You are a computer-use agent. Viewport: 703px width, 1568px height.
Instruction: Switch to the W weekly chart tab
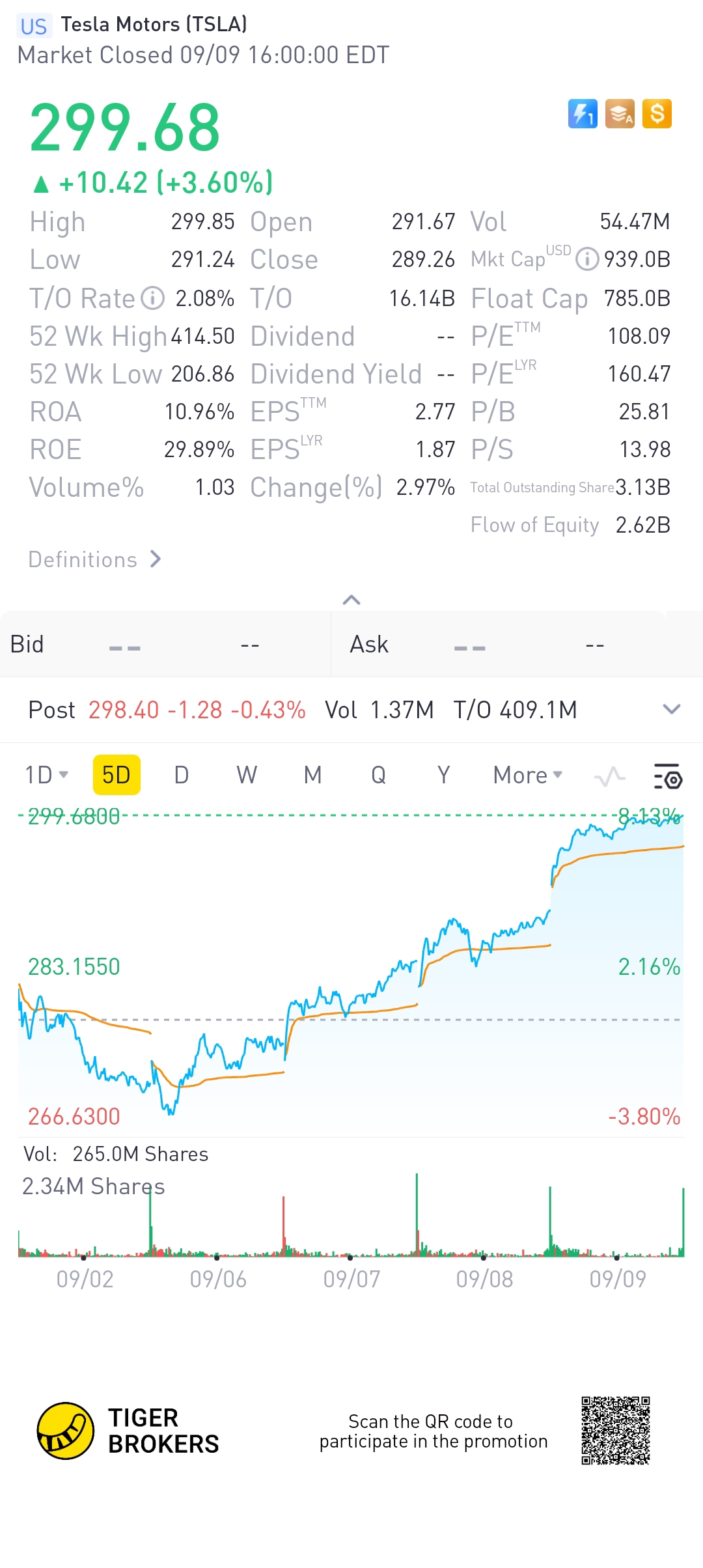click(x=247, y=775)
